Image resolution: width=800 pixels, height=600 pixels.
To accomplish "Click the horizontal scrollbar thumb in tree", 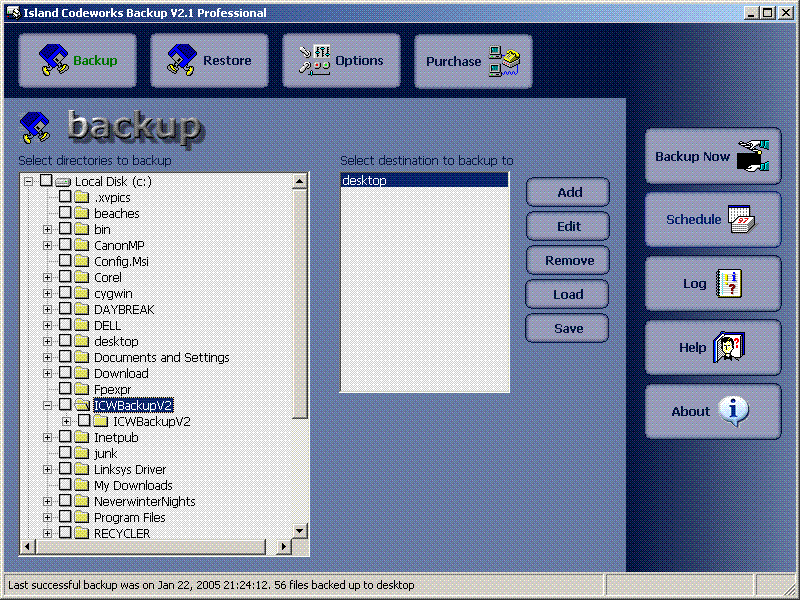I will click(150, 546).
